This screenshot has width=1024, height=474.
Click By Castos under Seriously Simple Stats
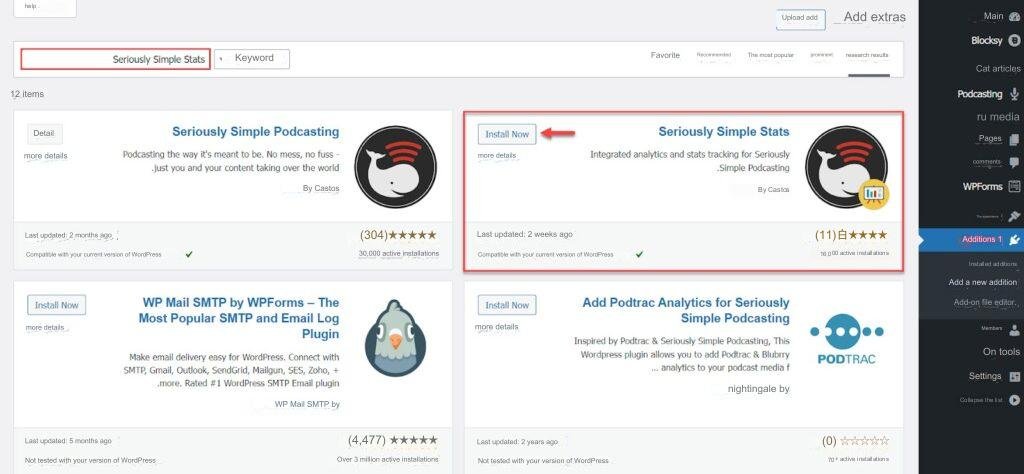point(773,189)
